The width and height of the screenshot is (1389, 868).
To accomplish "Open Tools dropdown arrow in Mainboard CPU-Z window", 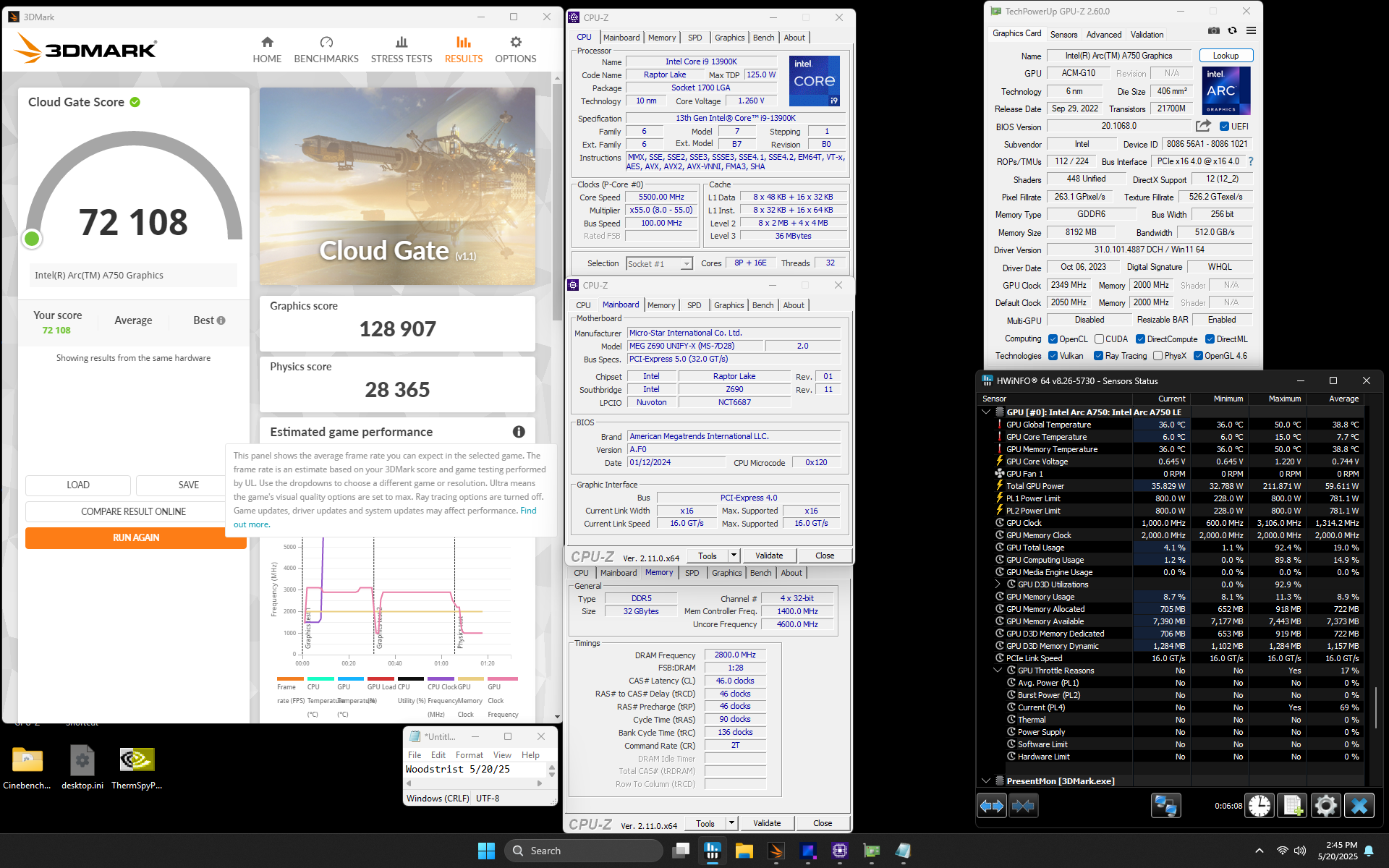I will pyautogui.click(x=734, y=556).
